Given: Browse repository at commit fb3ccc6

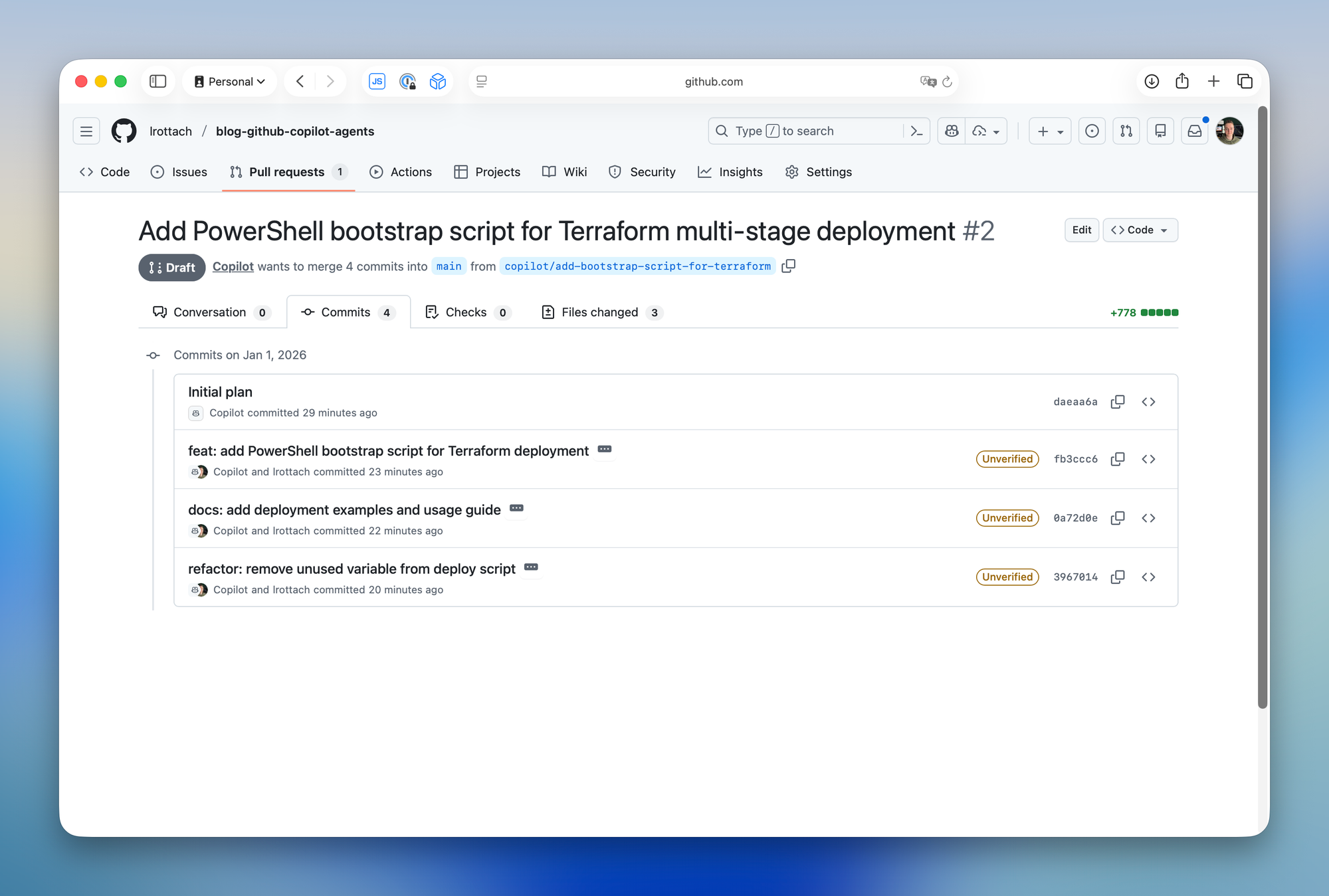Looking at the screenshot, I should pyautogui.click(x=1148, y=459).
